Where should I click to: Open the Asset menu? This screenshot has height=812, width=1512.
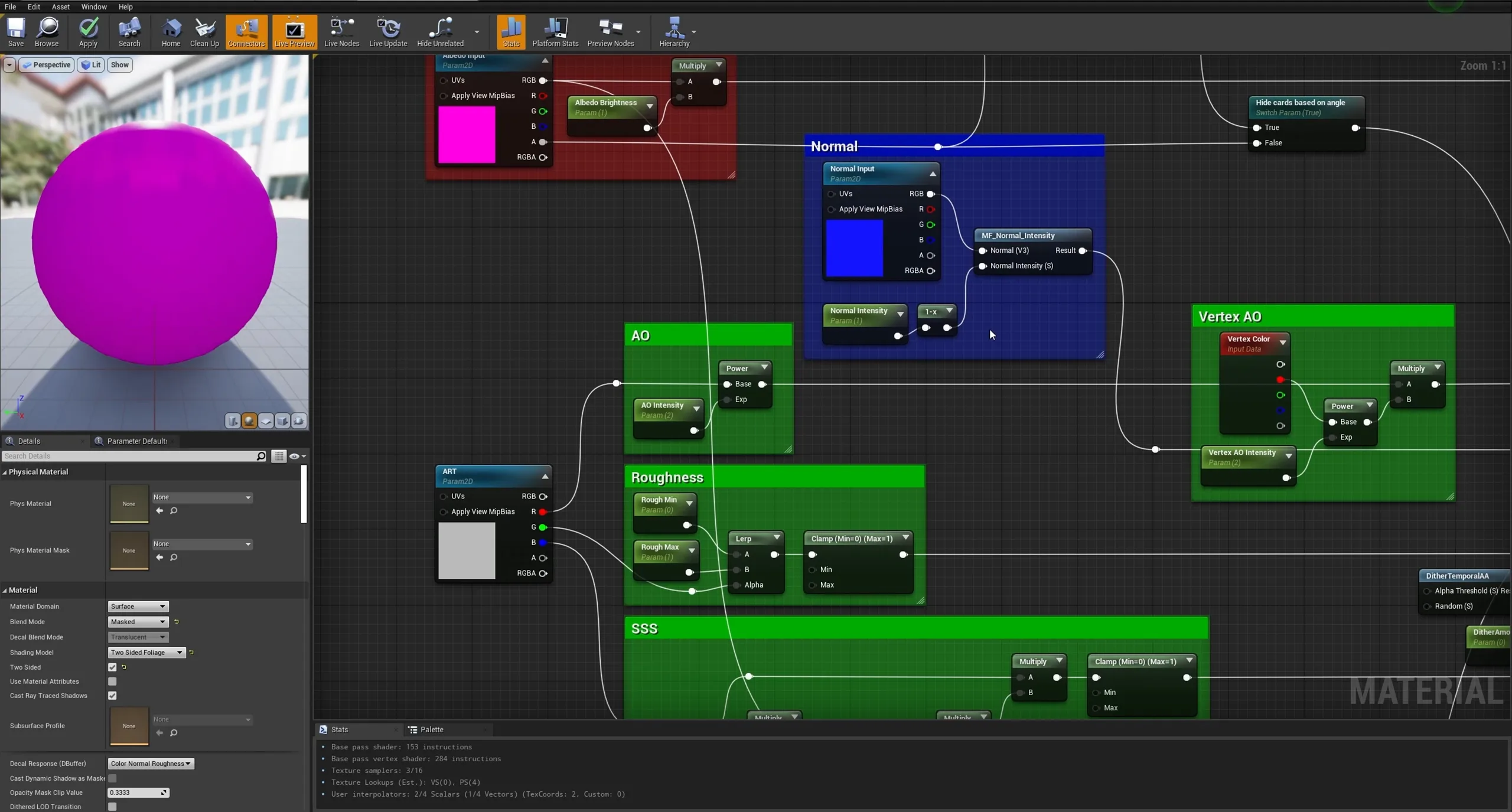(60, 6)
